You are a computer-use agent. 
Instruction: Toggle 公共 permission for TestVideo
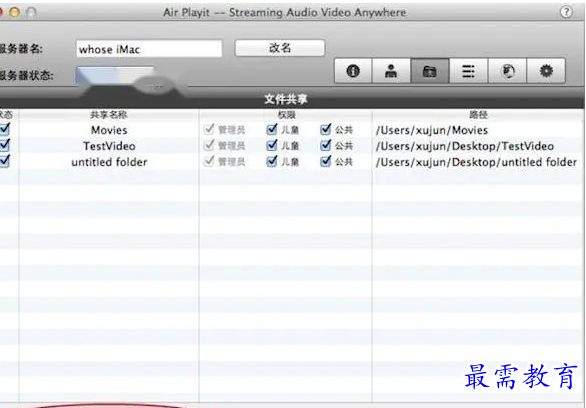tap(326, 145)
